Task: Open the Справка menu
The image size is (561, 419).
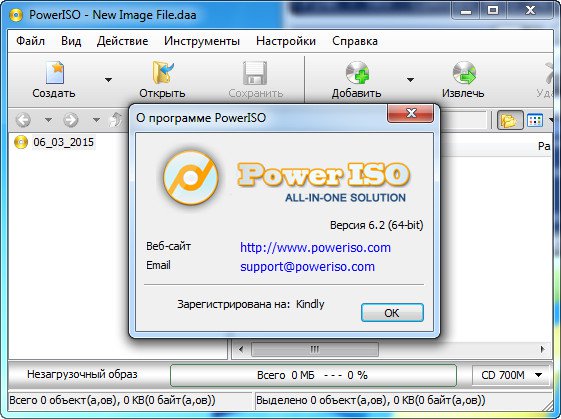Action: click(x=355, y=41)
